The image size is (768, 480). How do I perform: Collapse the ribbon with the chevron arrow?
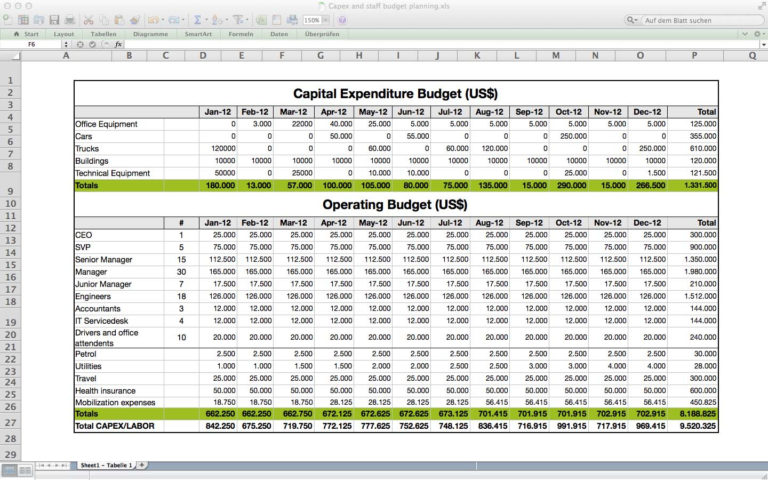[x=745, y=33]
